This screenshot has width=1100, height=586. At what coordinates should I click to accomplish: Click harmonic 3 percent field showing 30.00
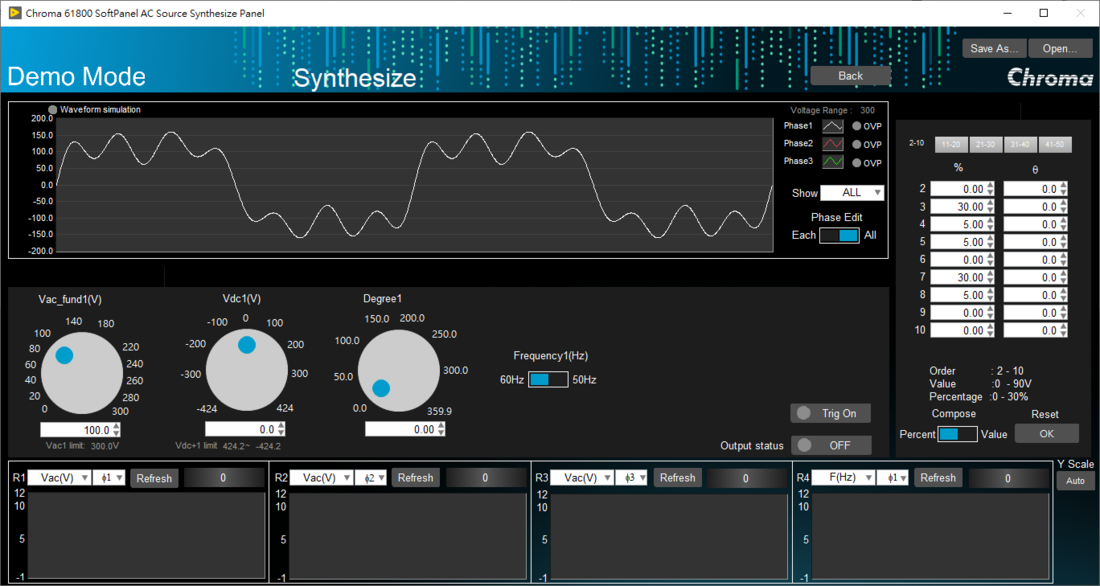(x=958, y=207)
